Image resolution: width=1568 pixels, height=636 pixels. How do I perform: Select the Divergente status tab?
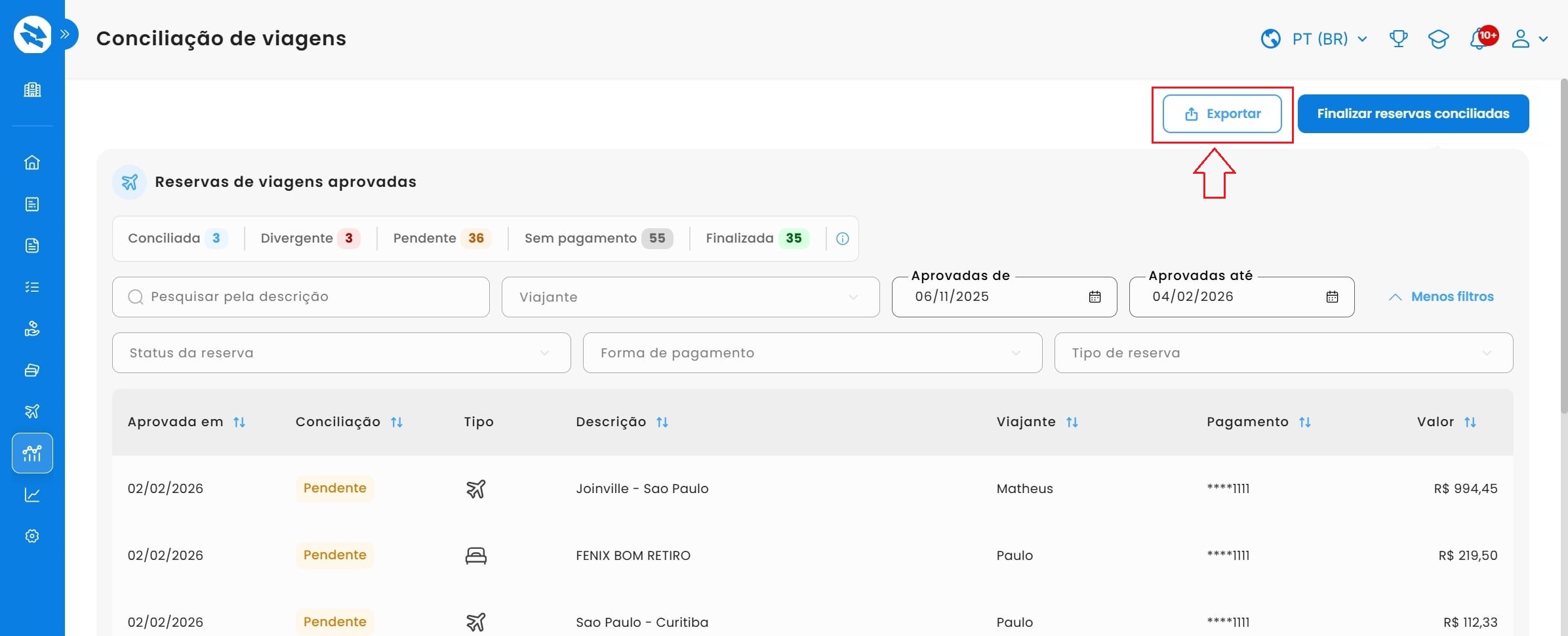point(310,239)
